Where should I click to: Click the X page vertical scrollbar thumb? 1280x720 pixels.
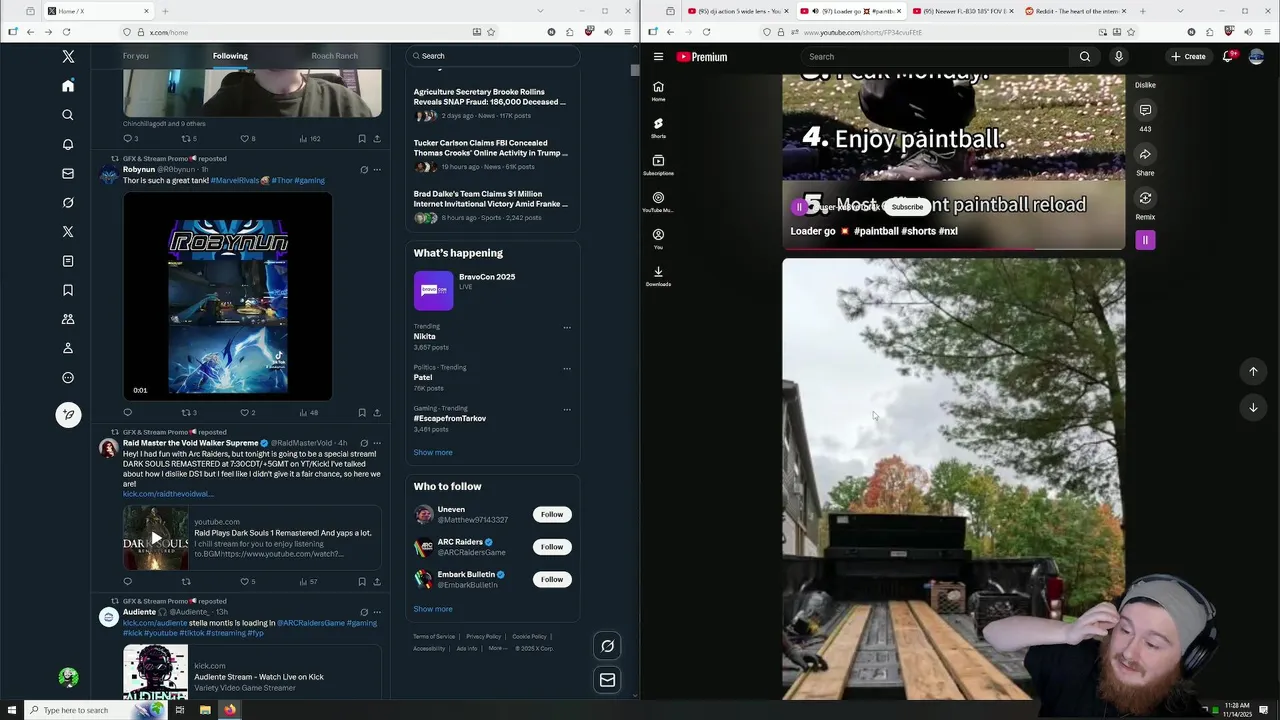634,70
